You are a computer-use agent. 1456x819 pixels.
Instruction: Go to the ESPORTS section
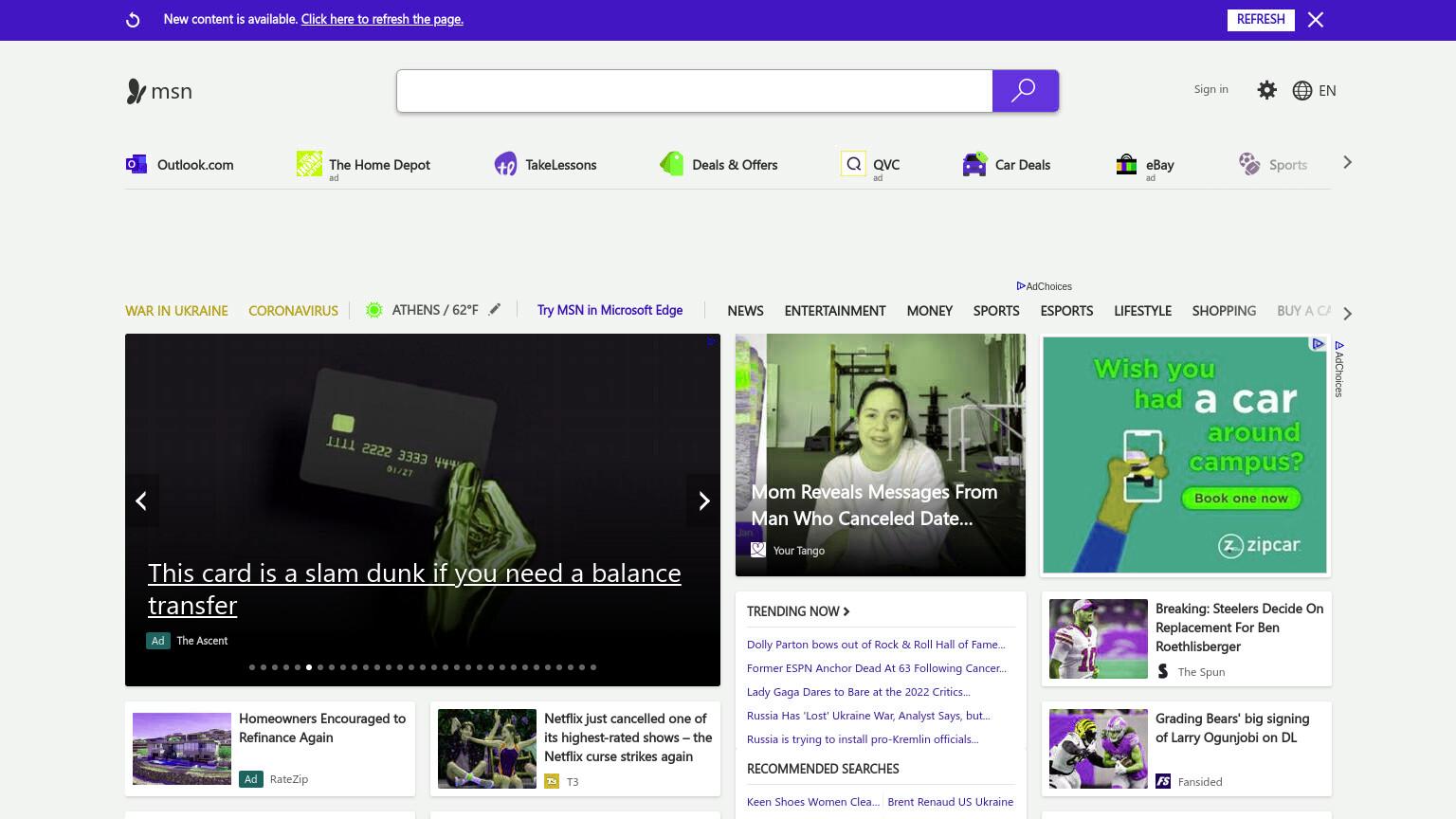point(1066,311)
